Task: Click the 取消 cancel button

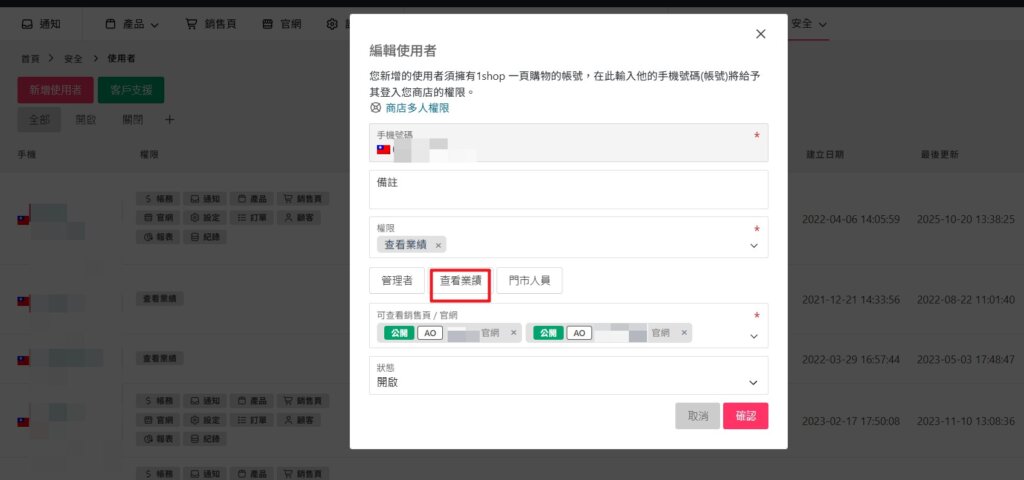Action: tap(697, 416)
